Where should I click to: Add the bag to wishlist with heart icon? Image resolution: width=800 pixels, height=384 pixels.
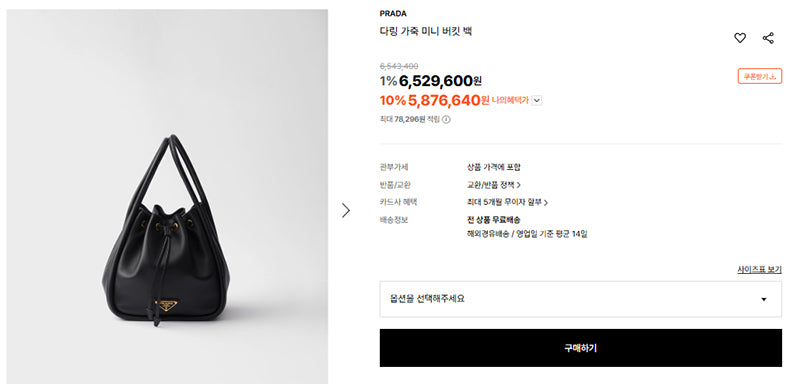coord(740,38)
